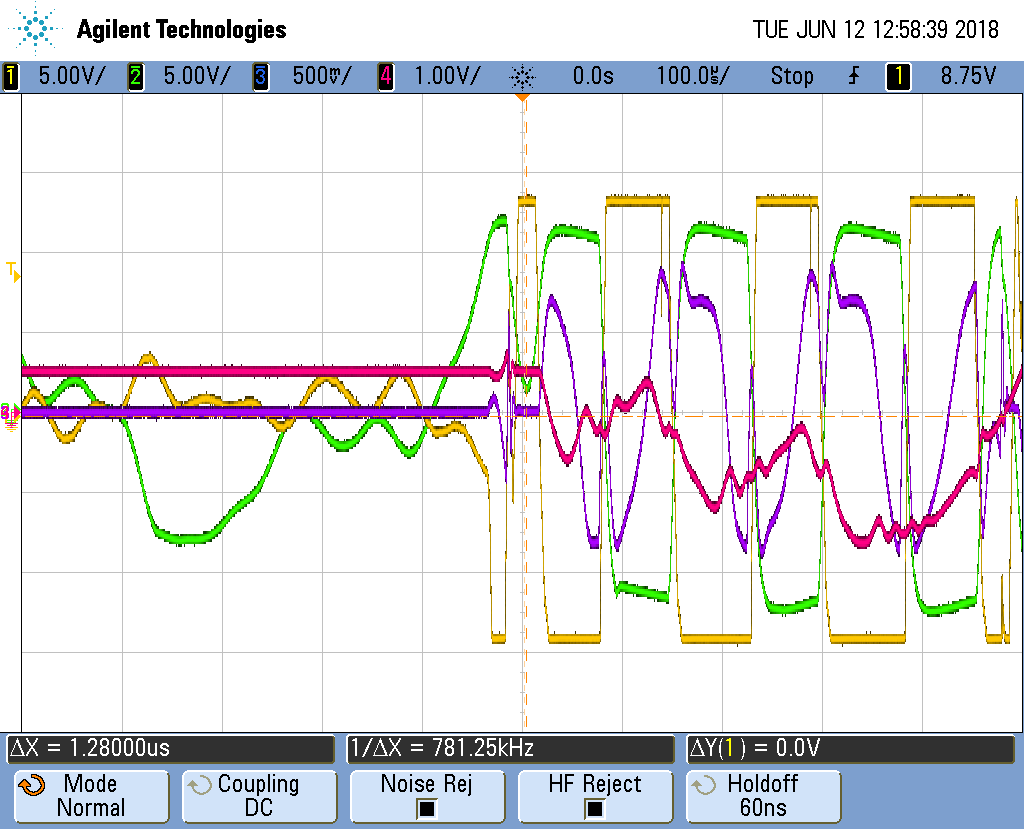Click the rising edge trigger slope icon

[853, 76]
